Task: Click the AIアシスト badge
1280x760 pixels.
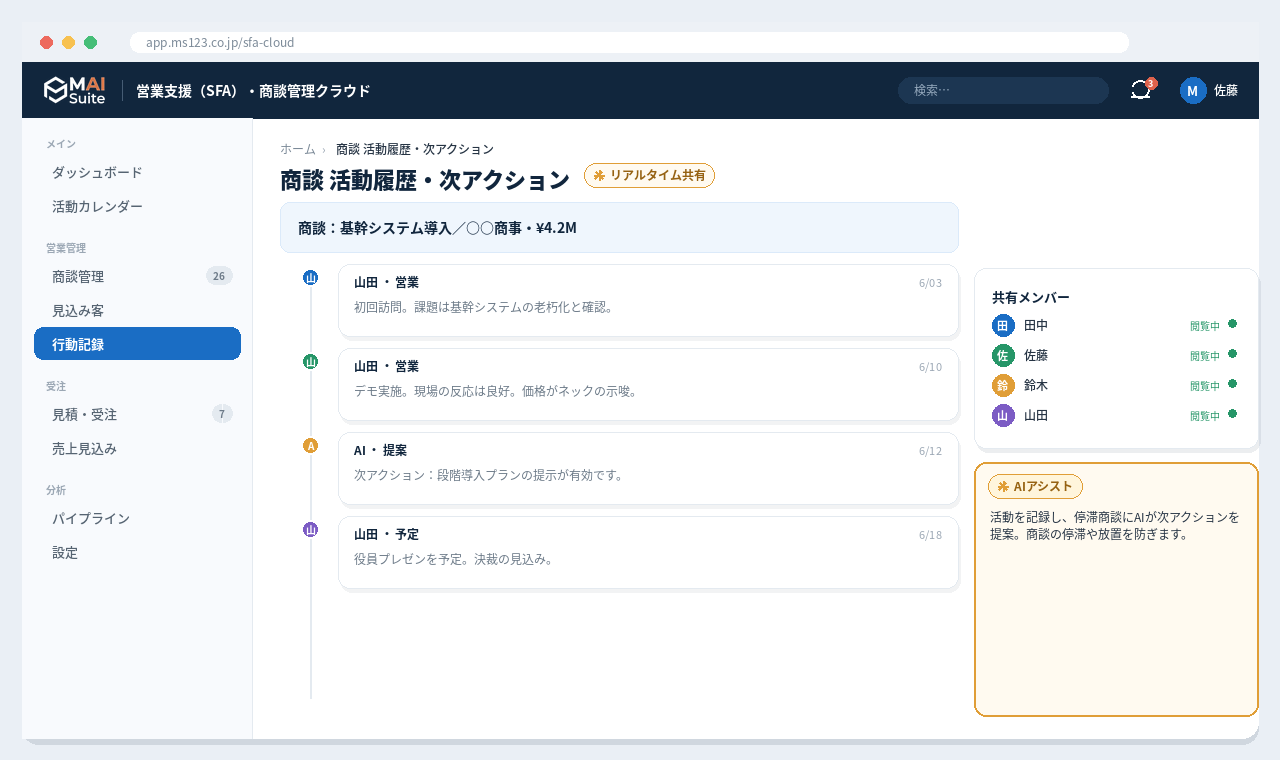Action: click(x=1035, y=486)
